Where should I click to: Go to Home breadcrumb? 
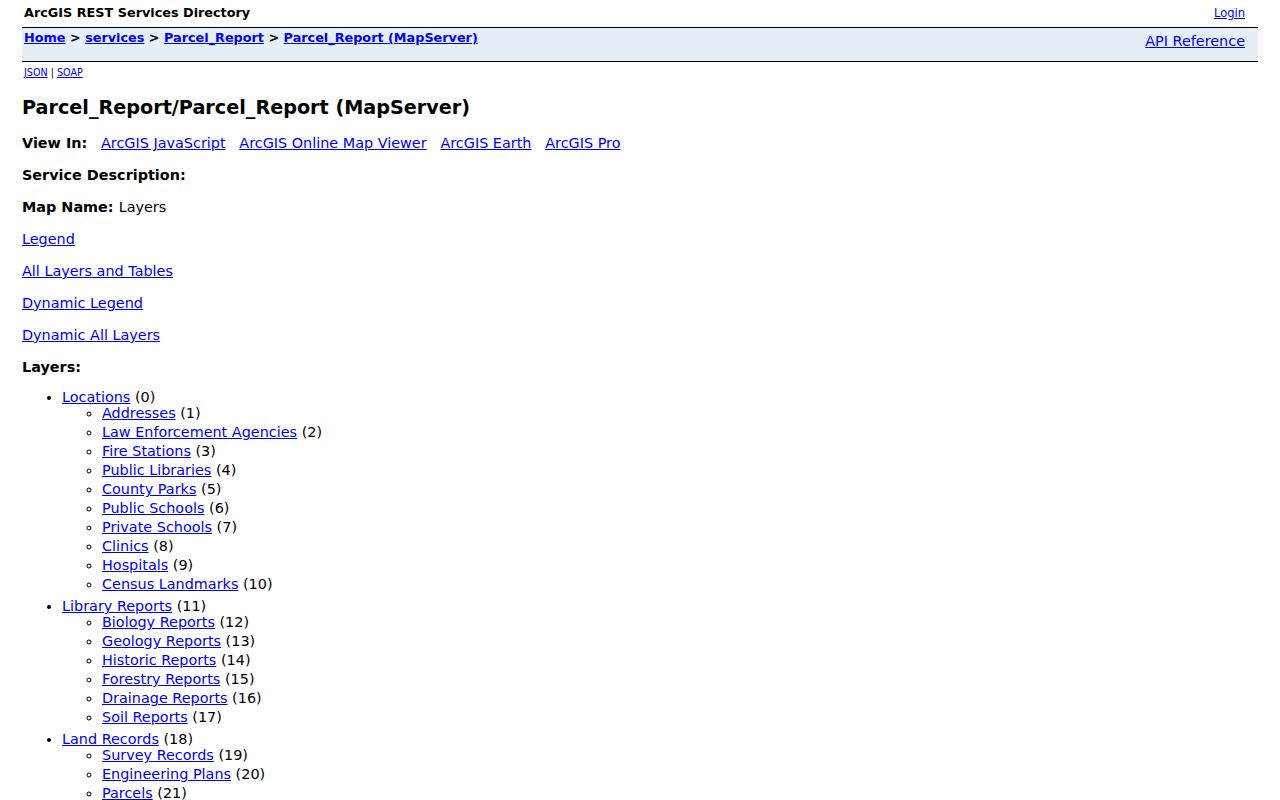[x=44, y=38]
